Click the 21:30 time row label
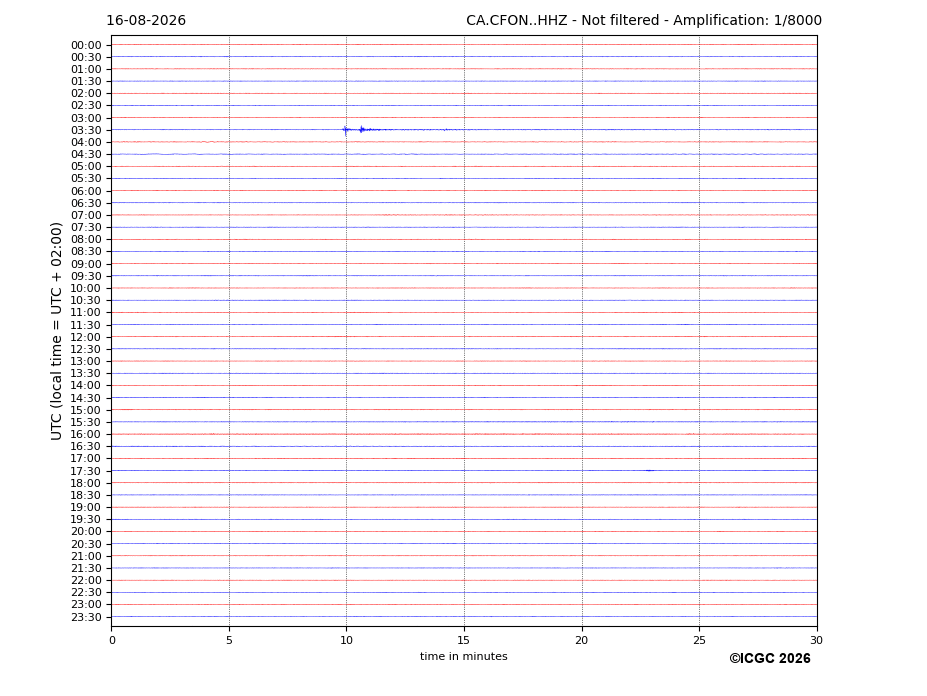 pyautogui.click(x=86, y=568)
